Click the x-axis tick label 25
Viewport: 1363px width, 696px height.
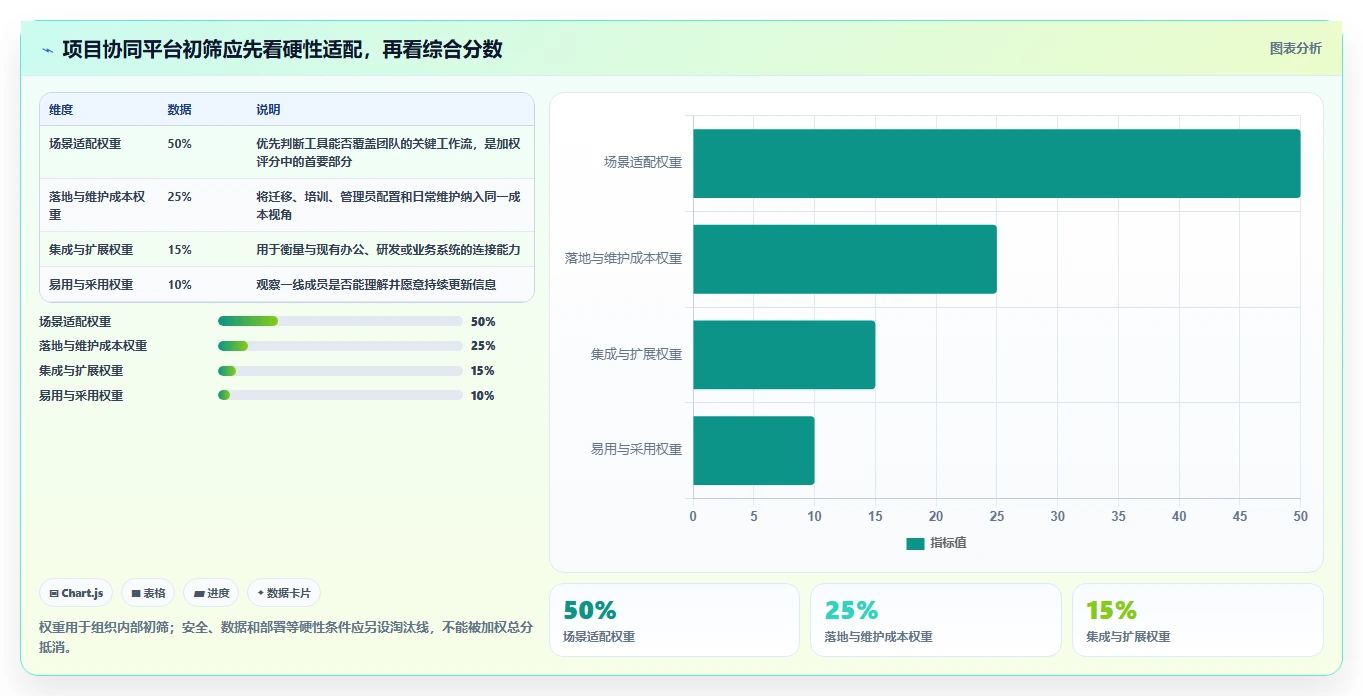pos(997,516)
